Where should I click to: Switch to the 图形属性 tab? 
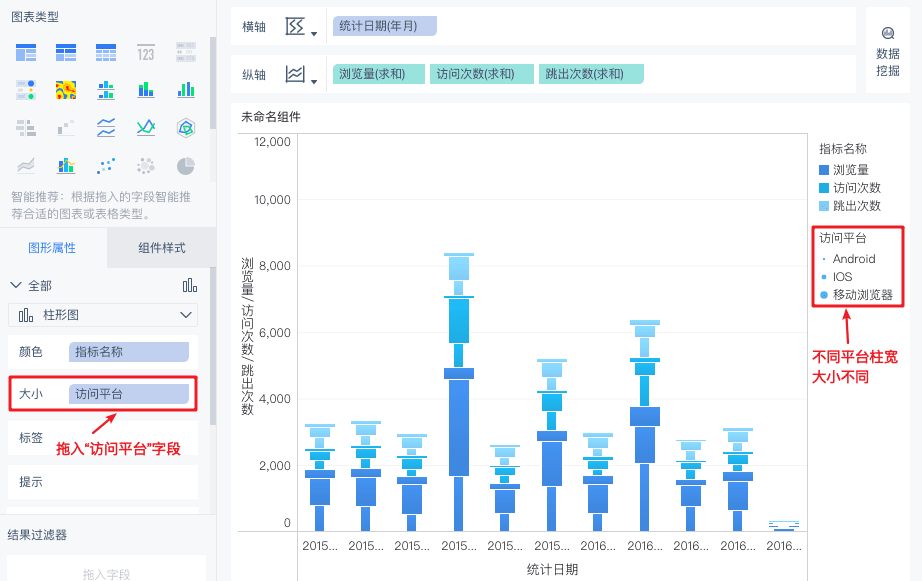pos(52,248)
